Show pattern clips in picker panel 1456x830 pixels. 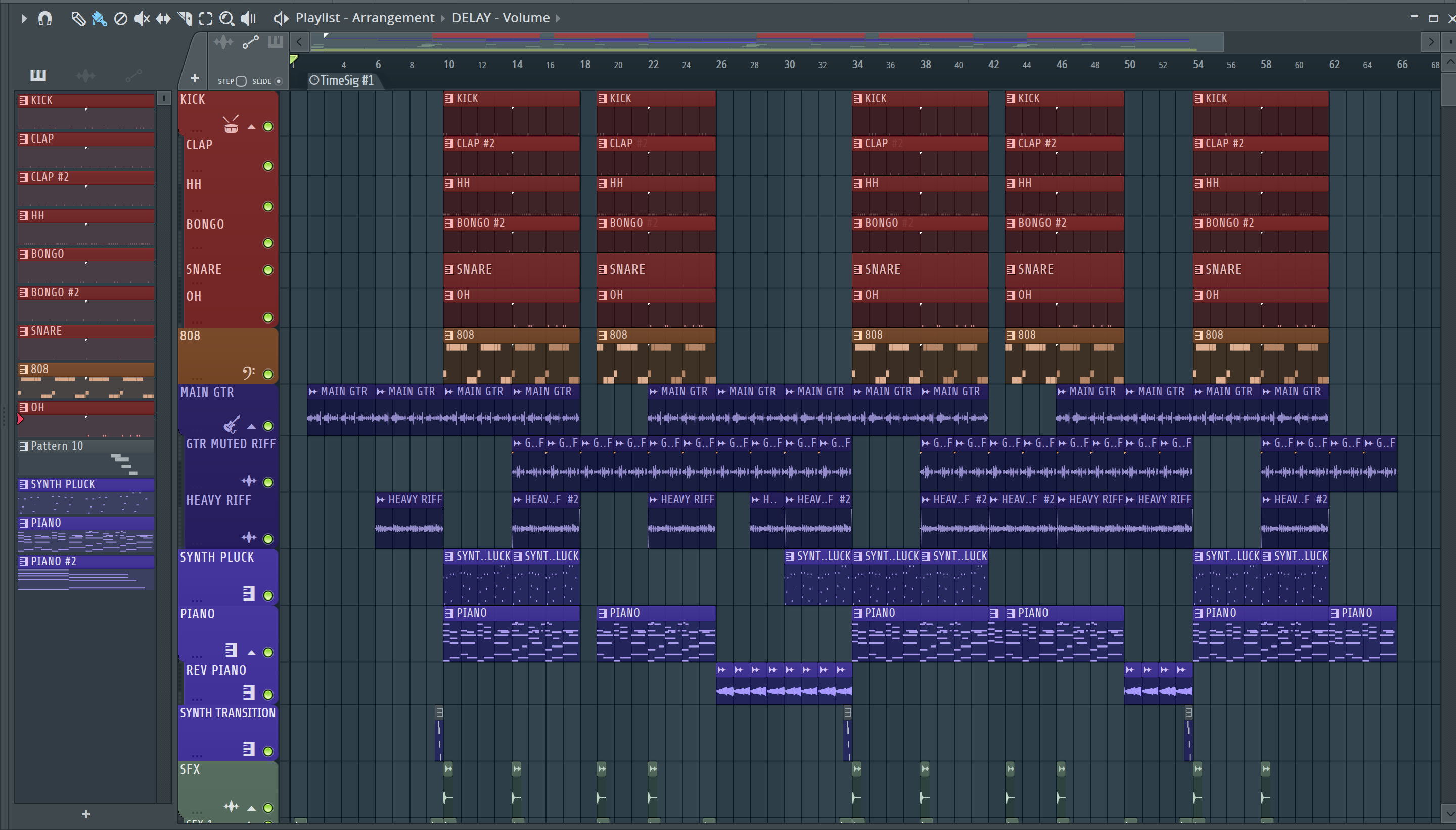pyautogui.click(x=38, y=75)
